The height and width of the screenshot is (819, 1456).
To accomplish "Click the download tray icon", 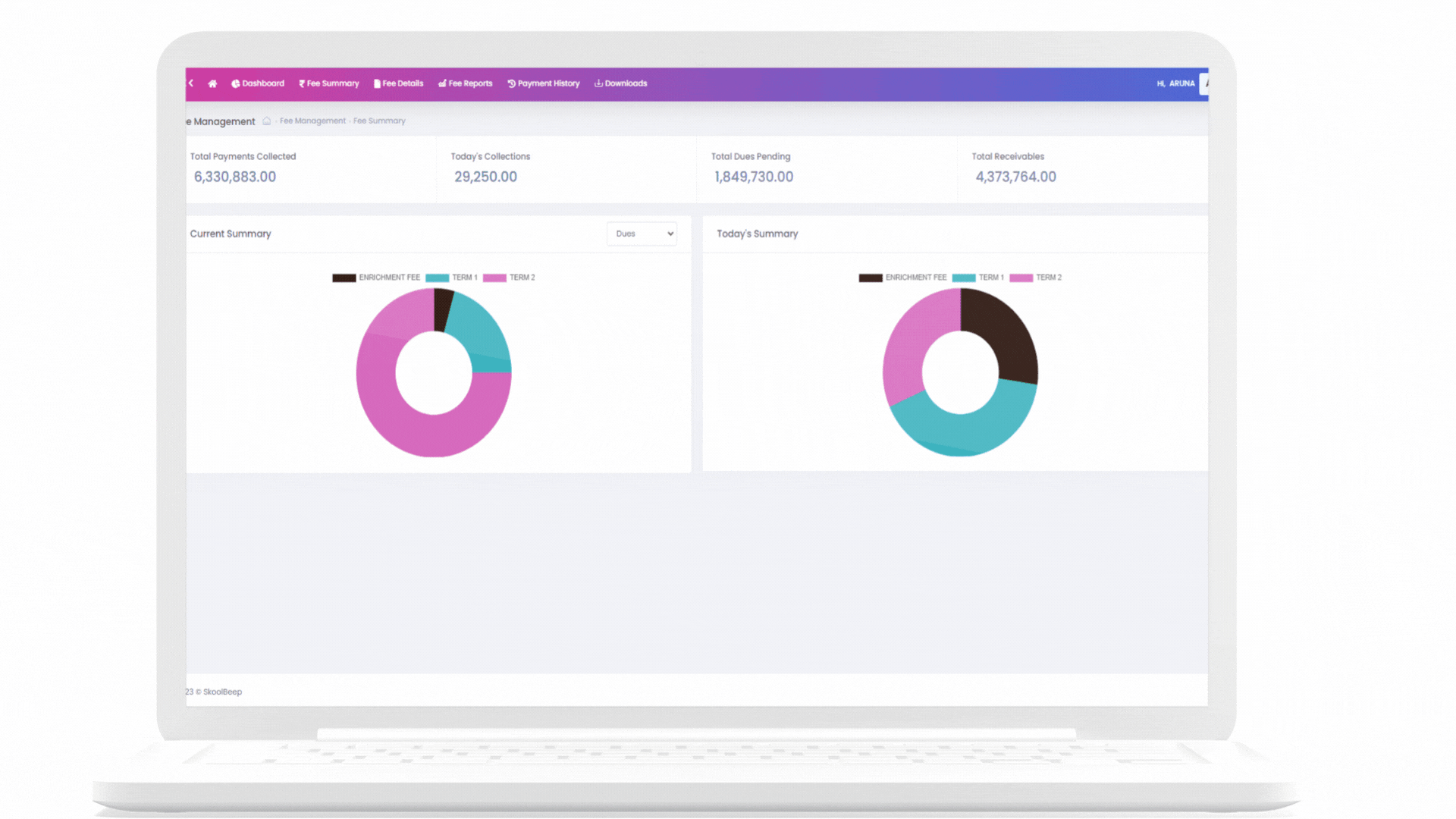I will (598, 84).
